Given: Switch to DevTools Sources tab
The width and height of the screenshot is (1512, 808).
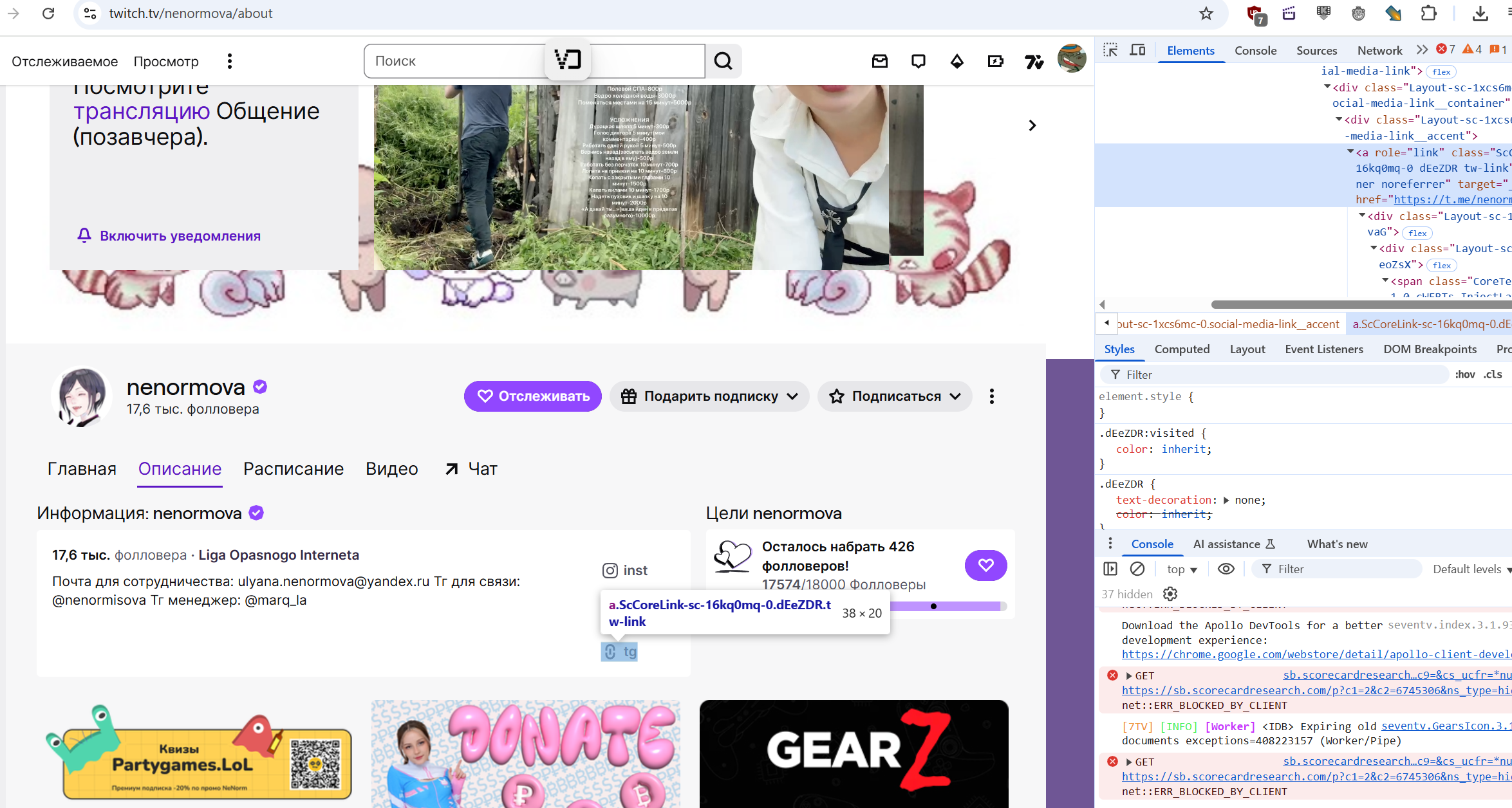Looking at the screenshot, I should pyautogui.click(x=1316, y=50).
